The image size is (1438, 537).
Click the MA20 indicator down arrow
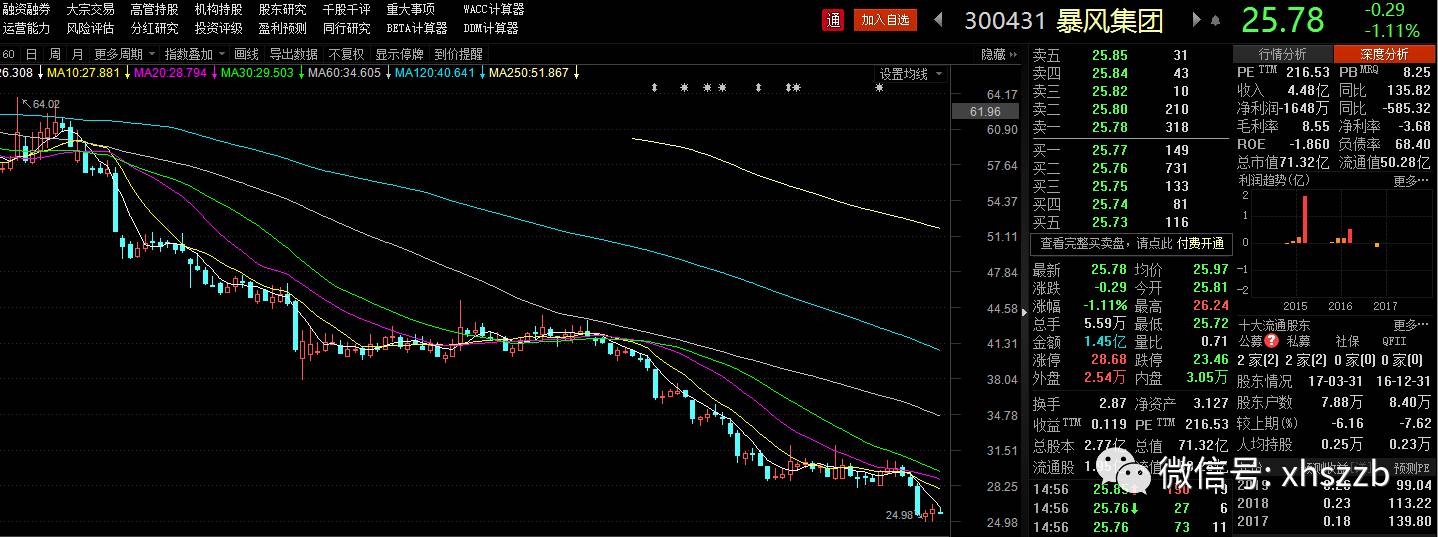[x=213, y=72]
